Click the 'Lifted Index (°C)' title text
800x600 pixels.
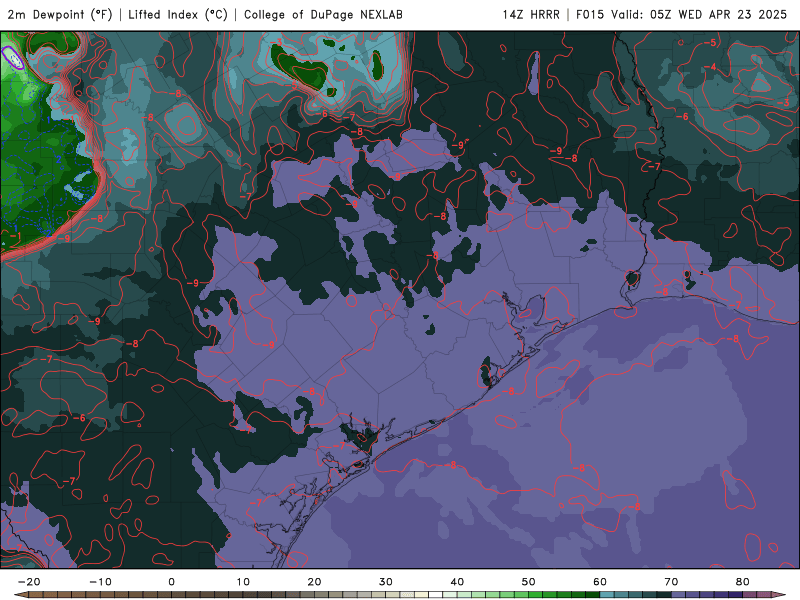click(178, 14)
